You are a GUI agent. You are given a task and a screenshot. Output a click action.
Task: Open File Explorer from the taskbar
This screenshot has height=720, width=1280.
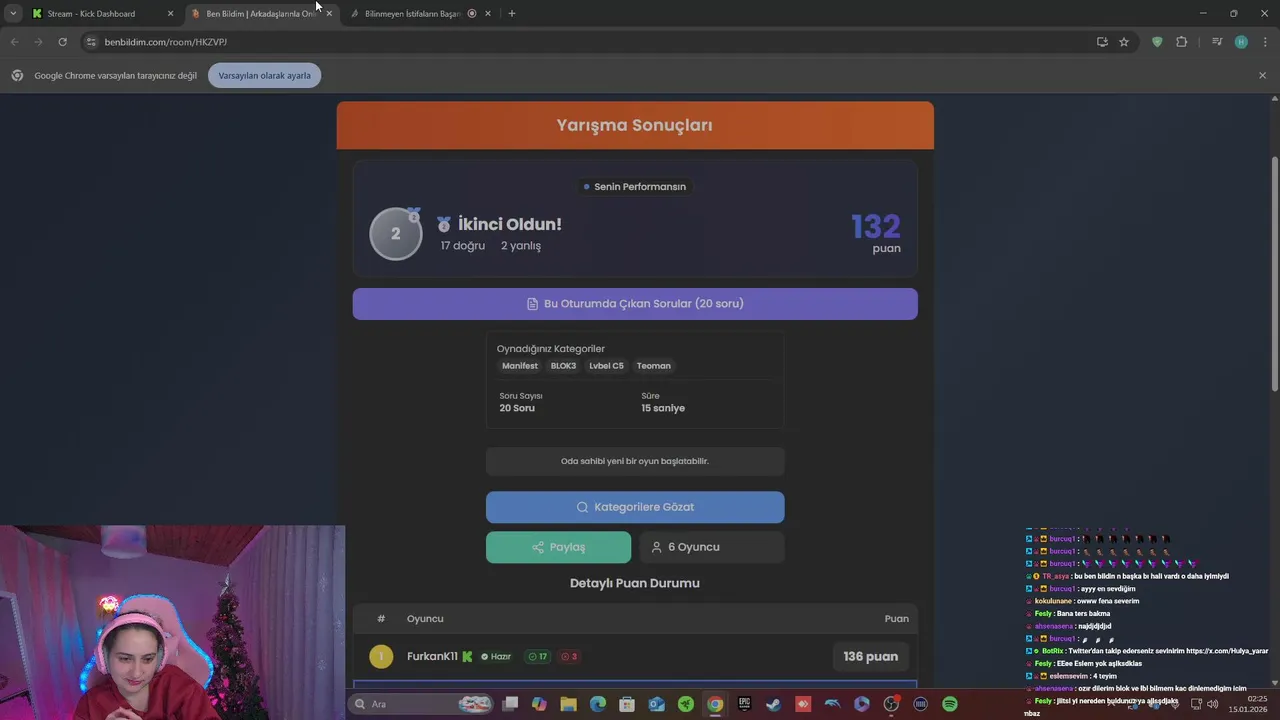click(568, 704)
